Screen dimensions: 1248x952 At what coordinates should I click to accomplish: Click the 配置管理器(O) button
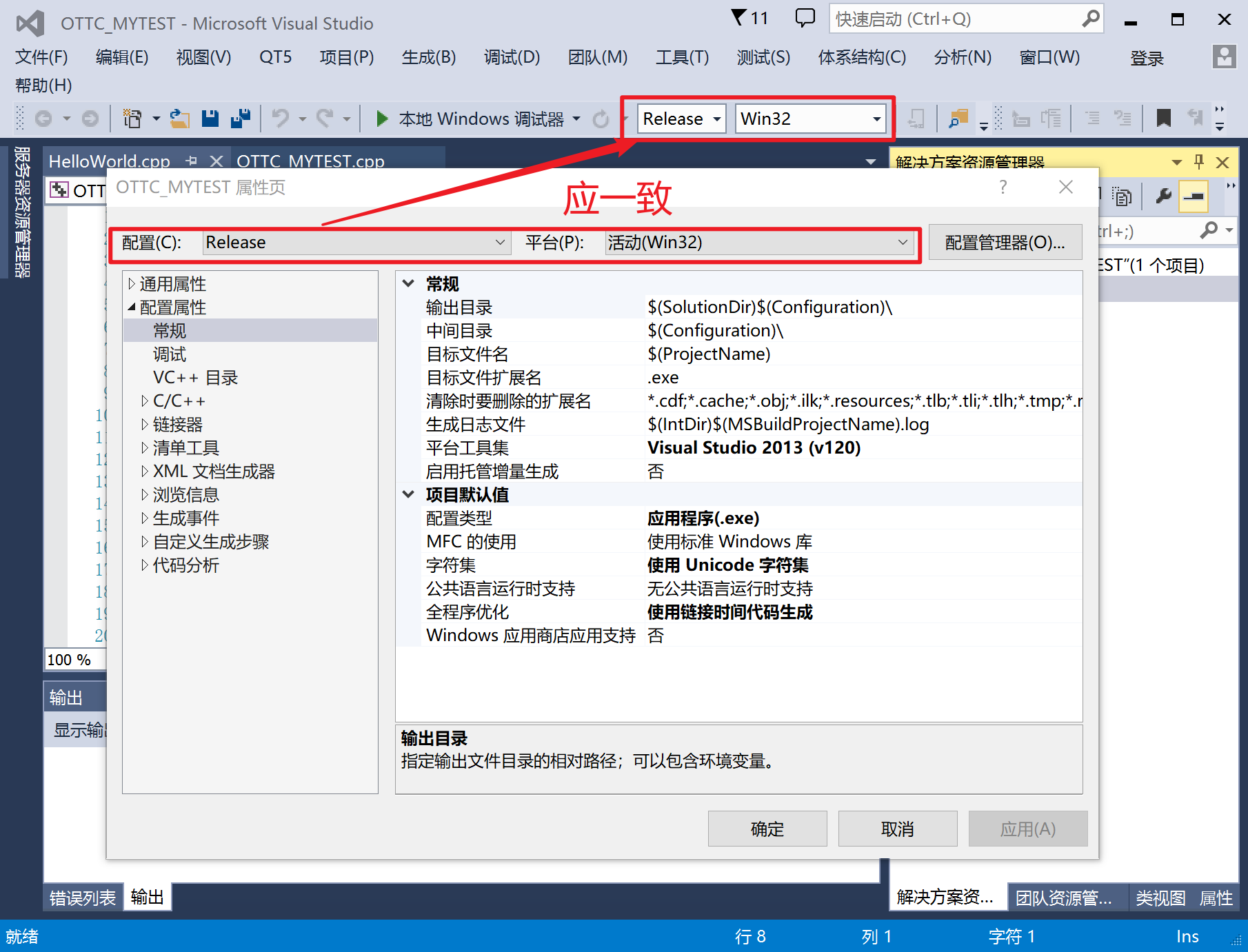1005,242
